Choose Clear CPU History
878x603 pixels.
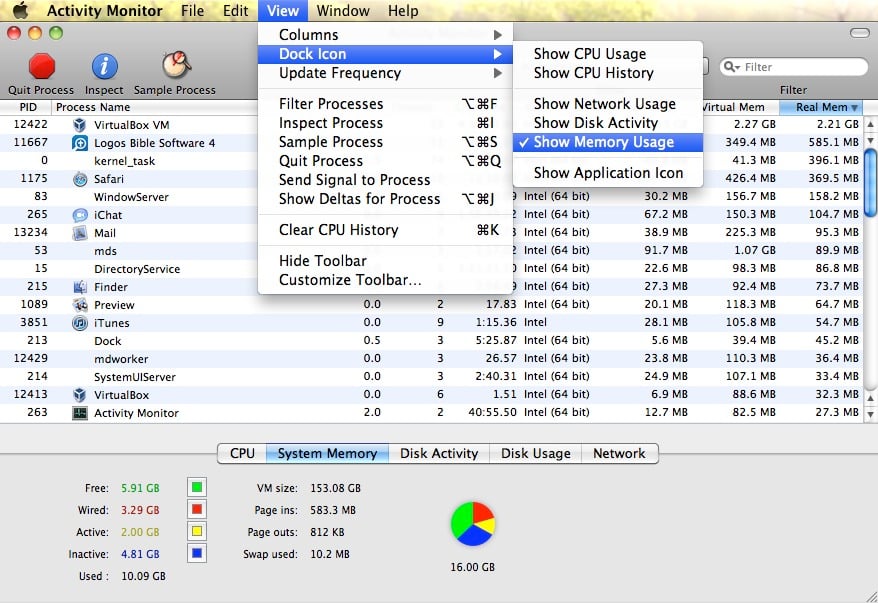tap(385, 230)
